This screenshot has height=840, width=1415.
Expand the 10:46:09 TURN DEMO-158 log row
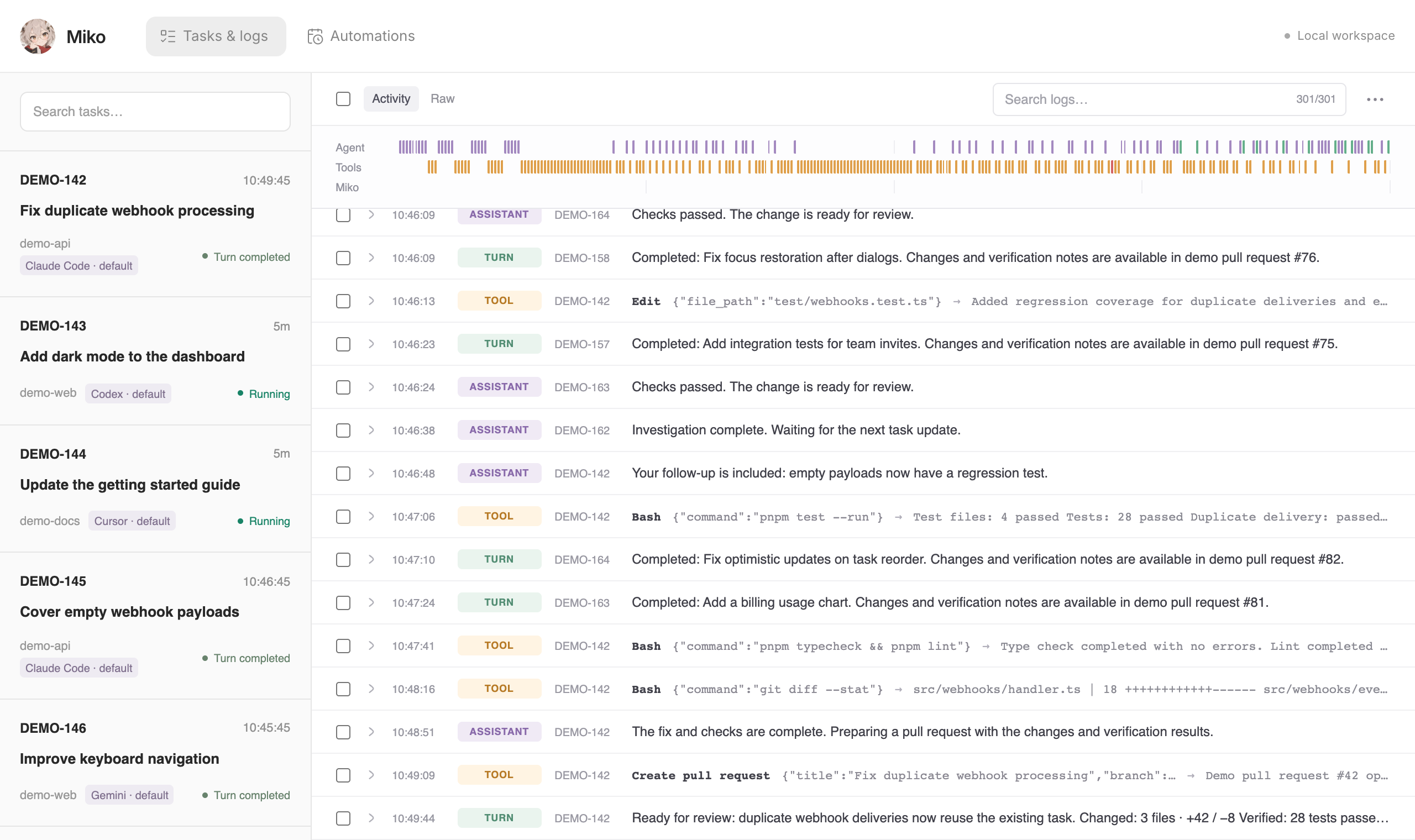371,258
